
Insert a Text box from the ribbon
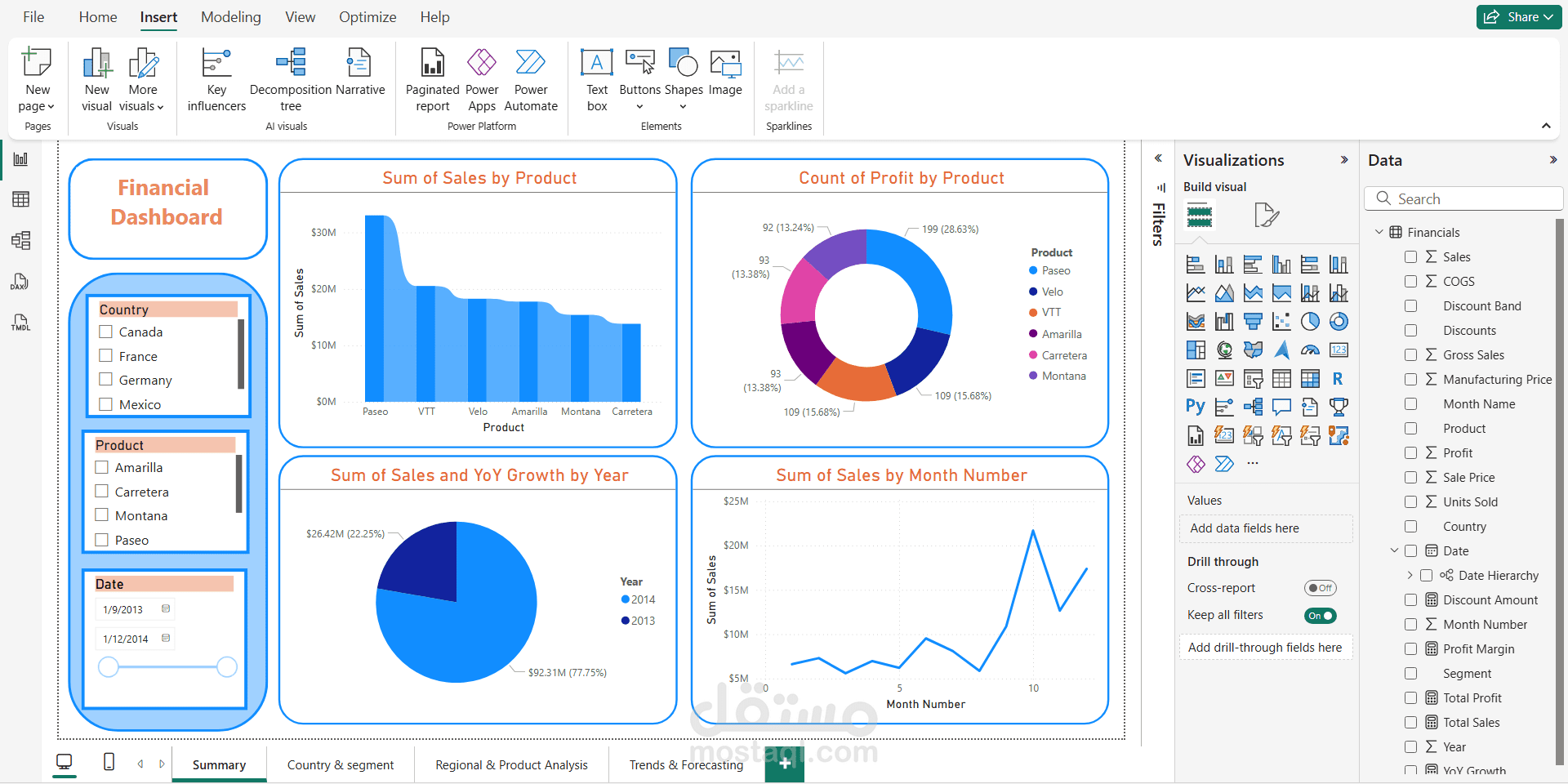(597, 78)
